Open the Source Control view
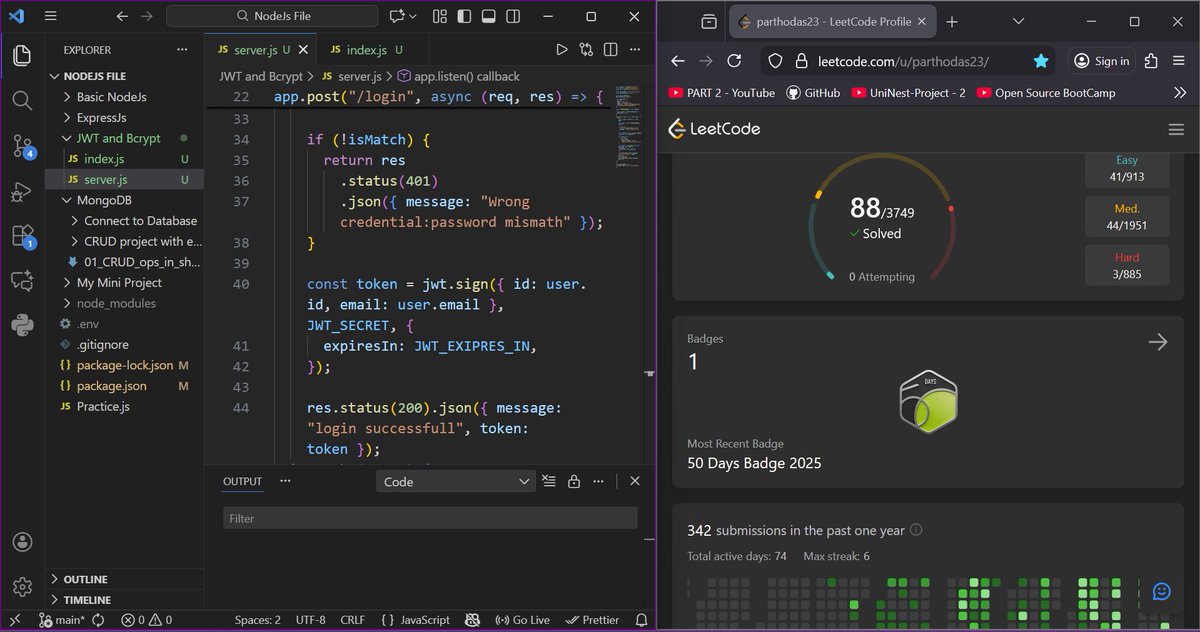 (x=22, y=146)
